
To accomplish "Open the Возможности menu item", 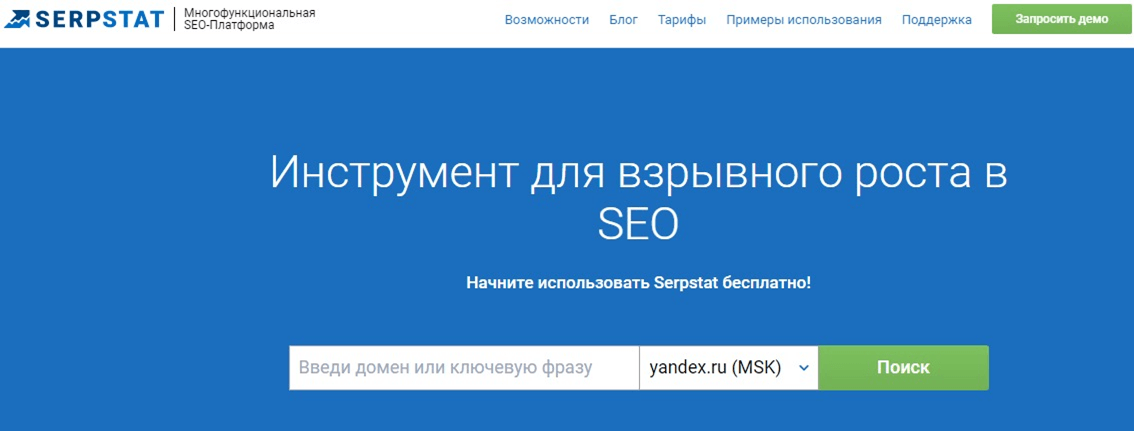I will (547, 20).
